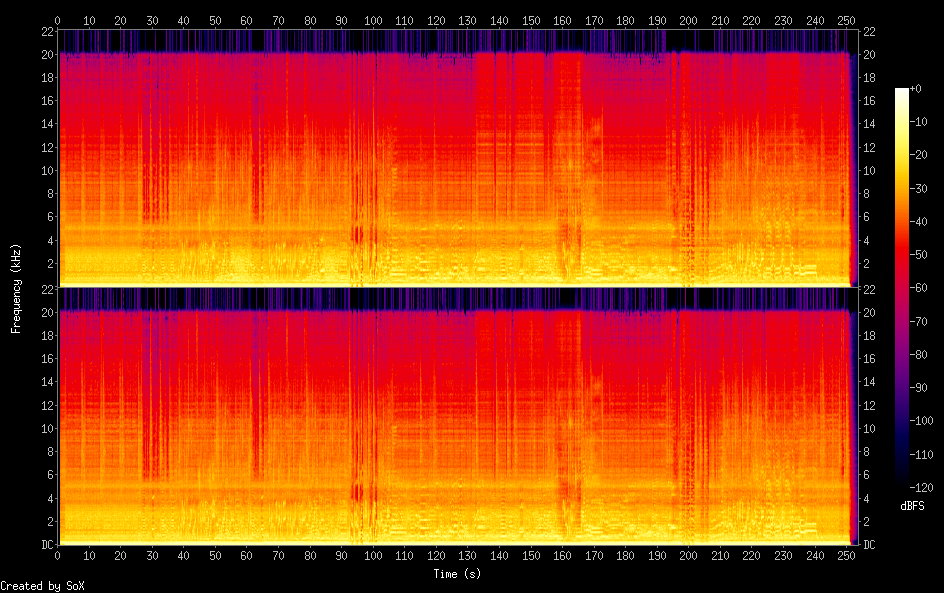Viewport: 944px width, 593px height.
Task: Select the 130 tick on the bottom time axis
Action: tap(468, 555)
